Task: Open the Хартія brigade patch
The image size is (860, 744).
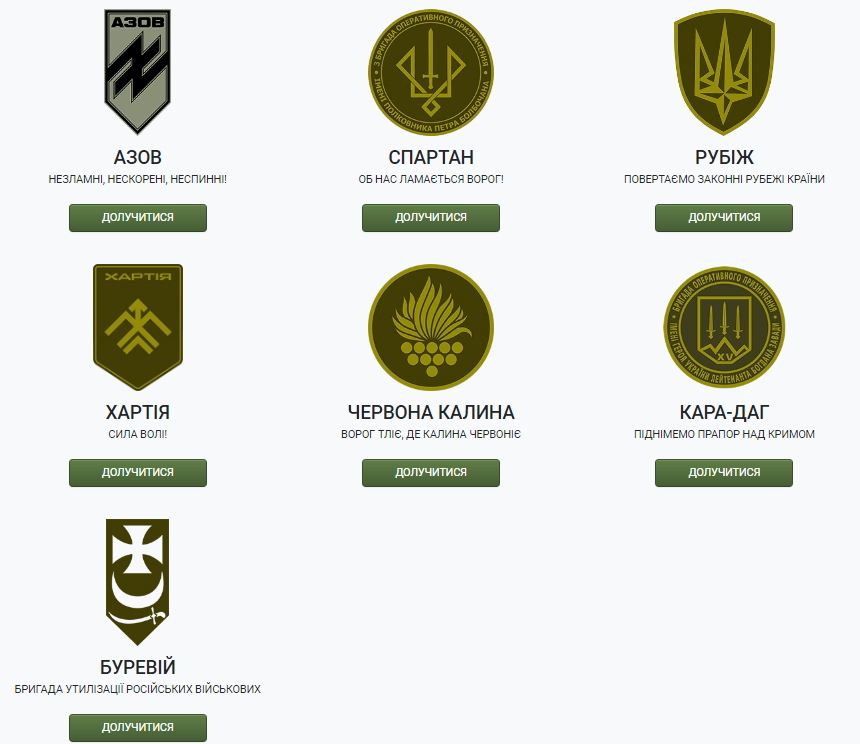Action: tap(138, 327)
